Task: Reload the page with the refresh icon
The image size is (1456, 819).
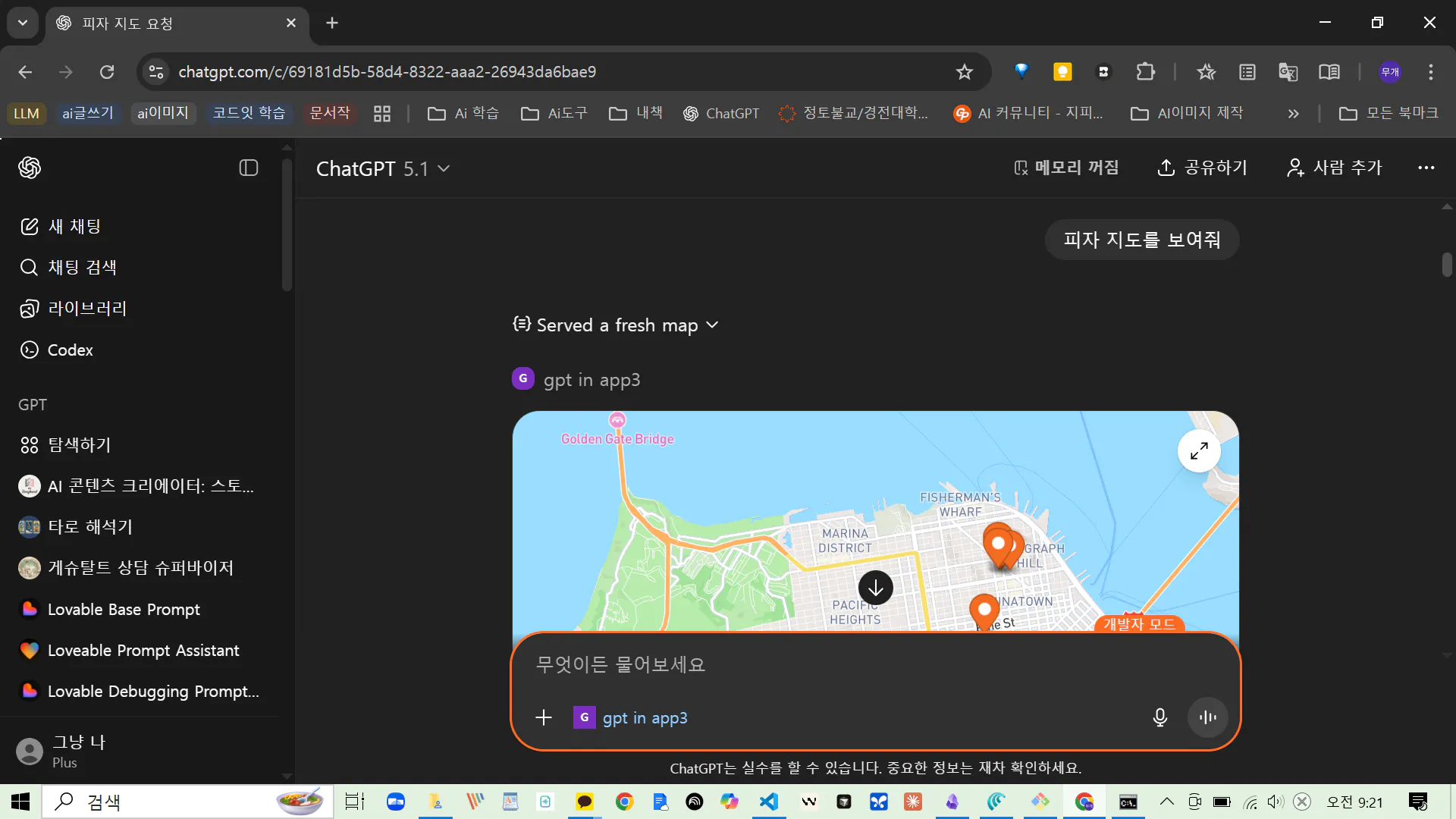Action: pos(107,72)
